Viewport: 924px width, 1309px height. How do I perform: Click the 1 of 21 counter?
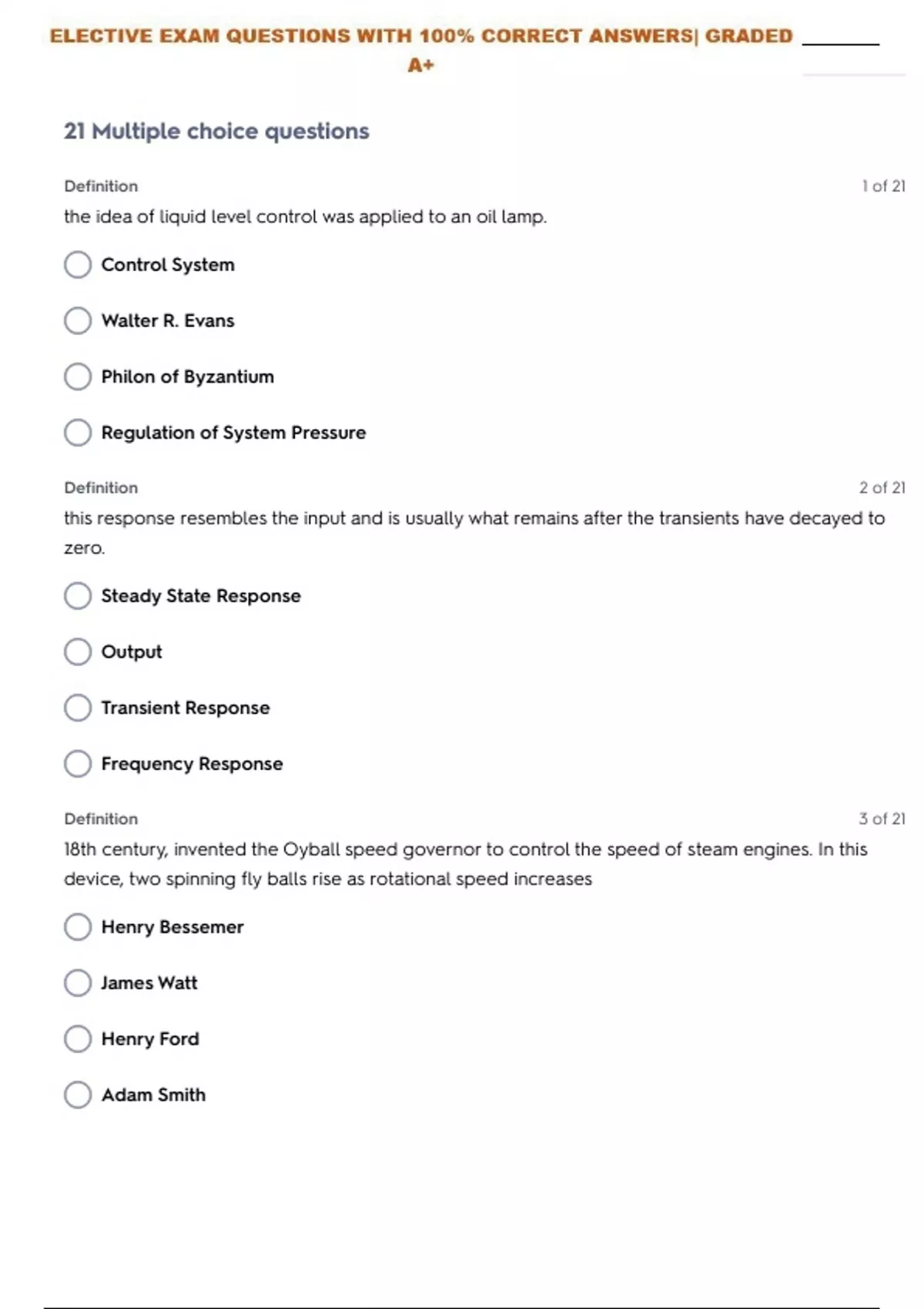pos(883,186)
